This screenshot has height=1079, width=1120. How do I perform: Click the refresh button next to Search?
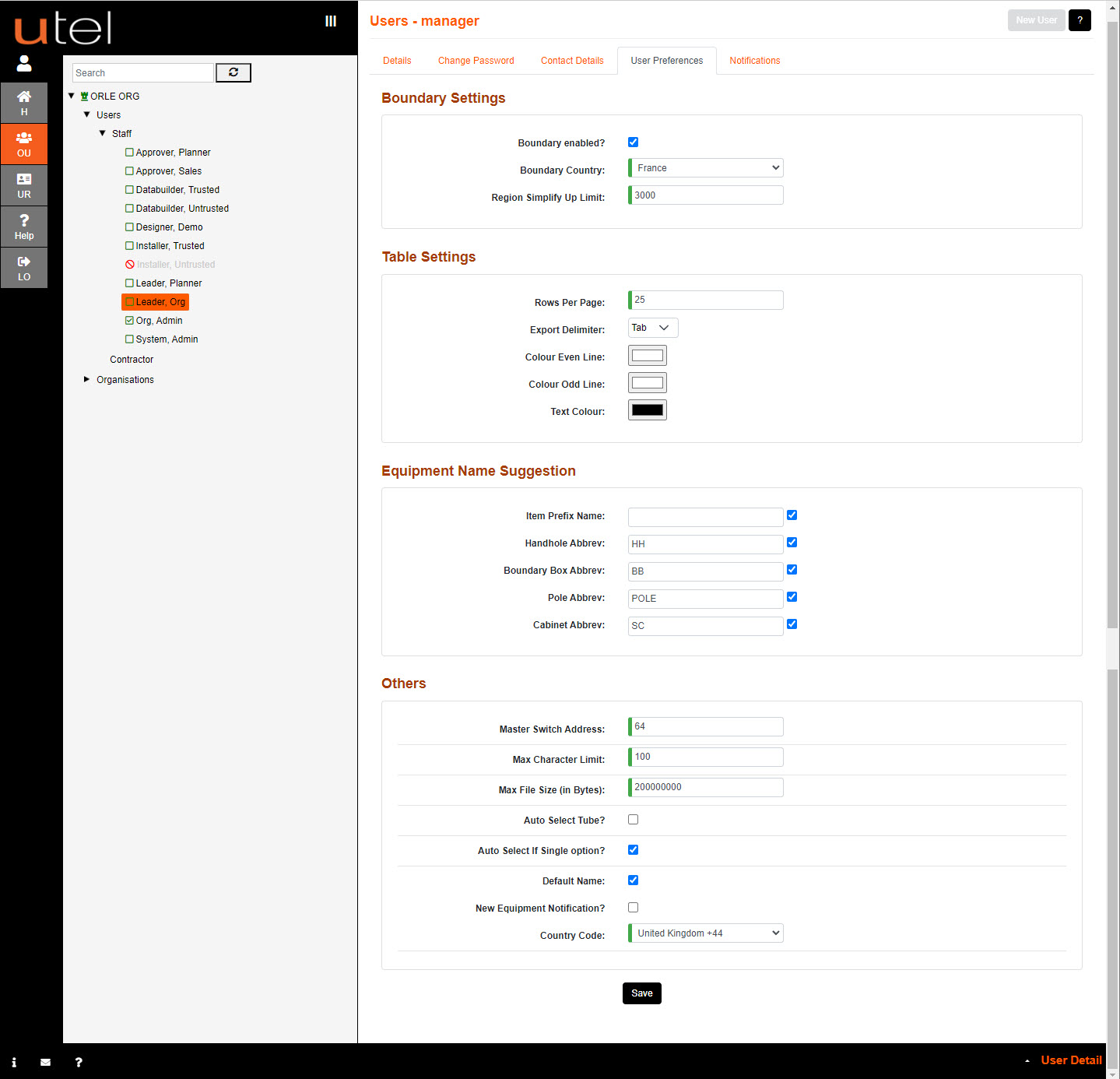click(233, 72)
